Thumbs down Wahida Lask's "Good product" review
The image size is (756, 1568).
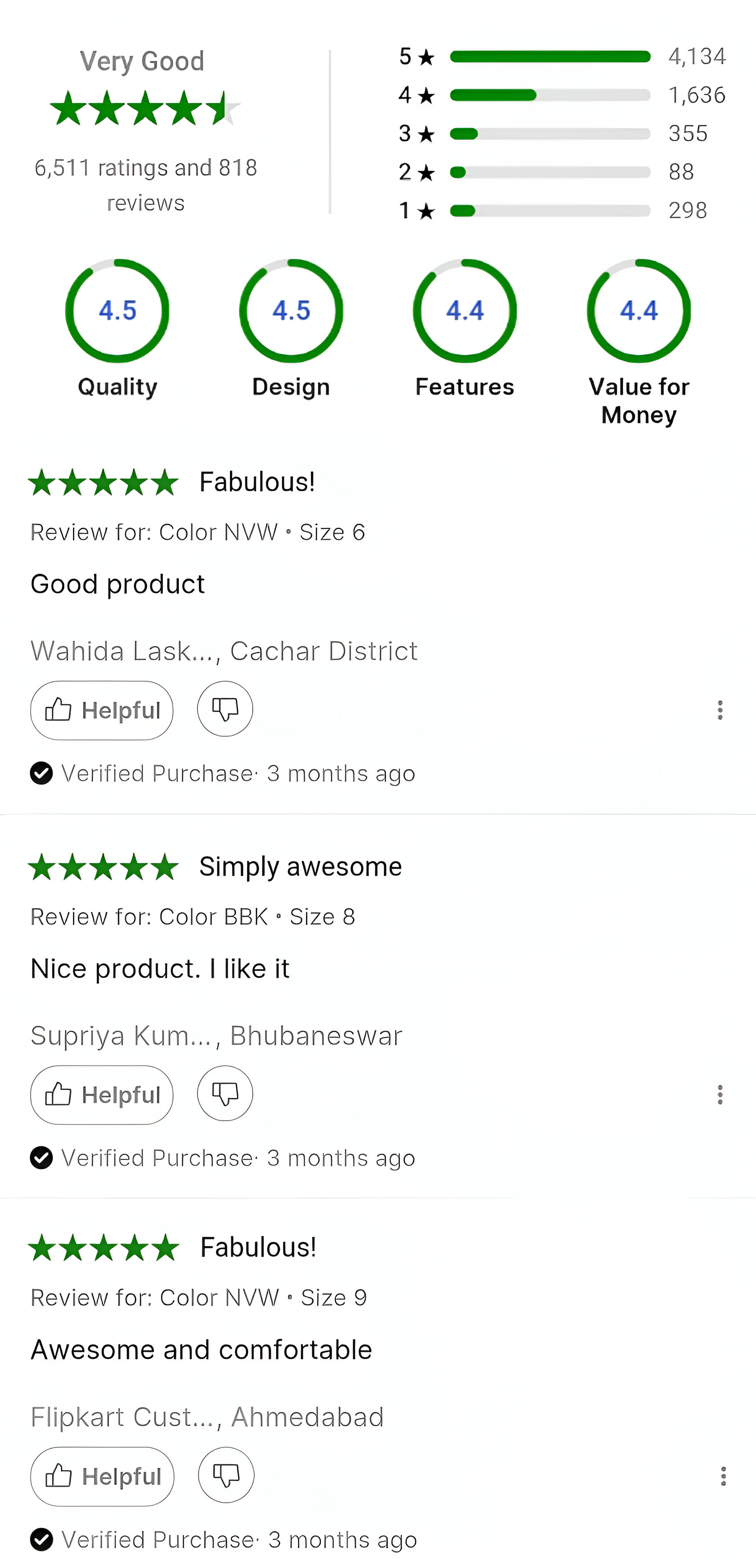225,708
